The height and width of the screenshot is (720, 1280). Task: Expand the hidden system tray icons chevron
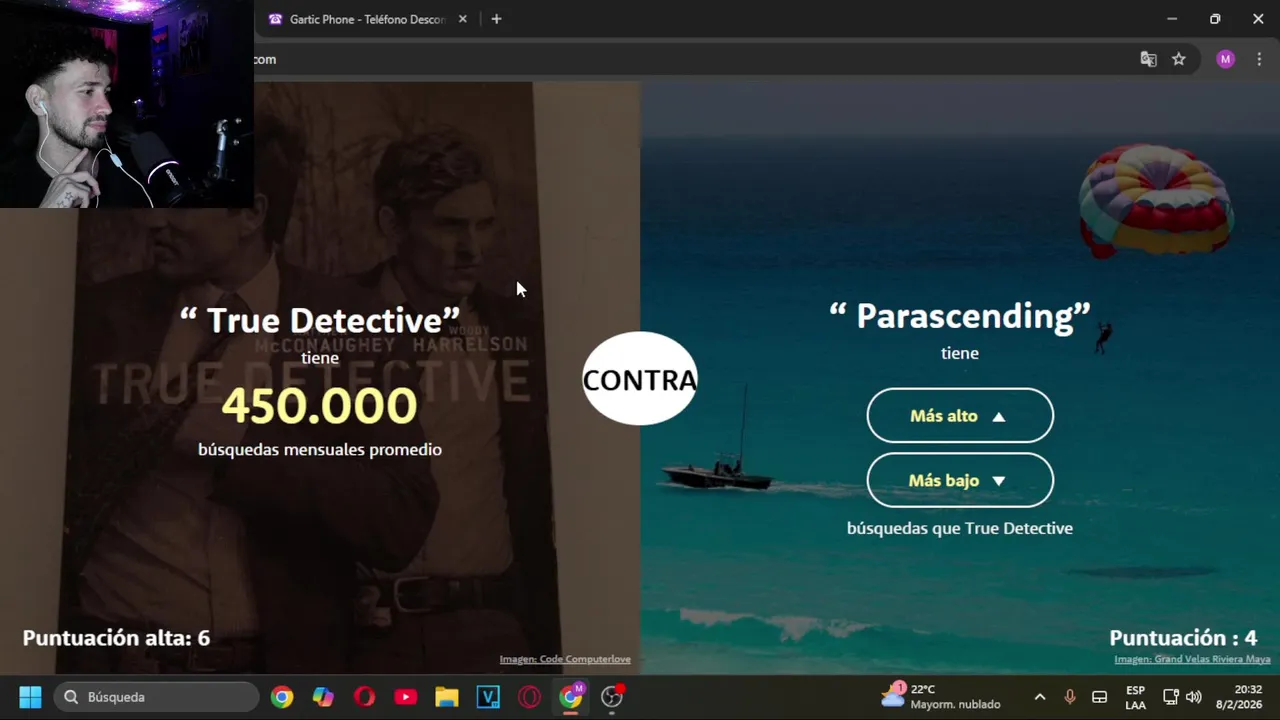coord(1040,697)
